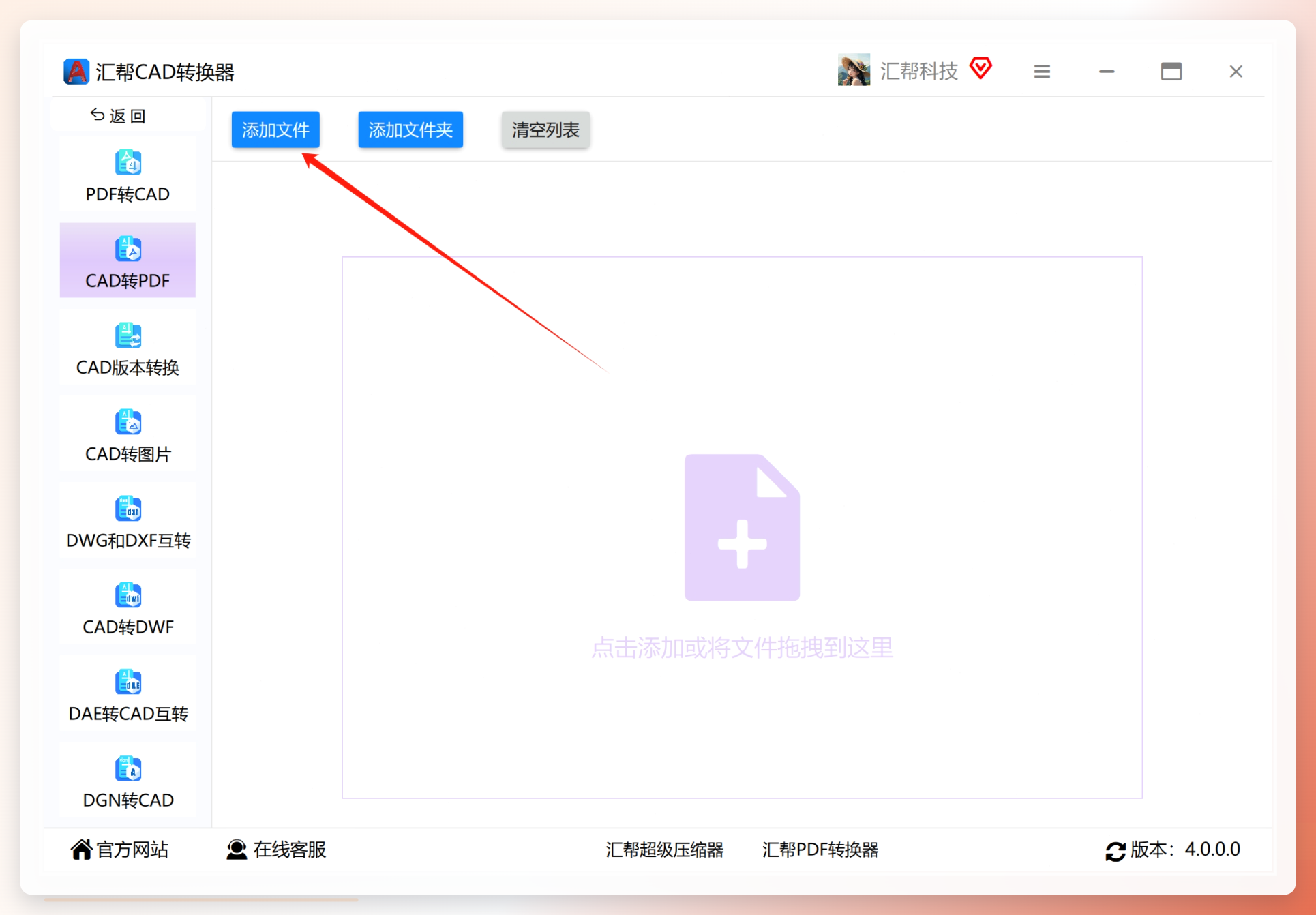The image size is (1316, 915).
Task: Switch to the CAD转图片 label
Action: coord(128,454)
